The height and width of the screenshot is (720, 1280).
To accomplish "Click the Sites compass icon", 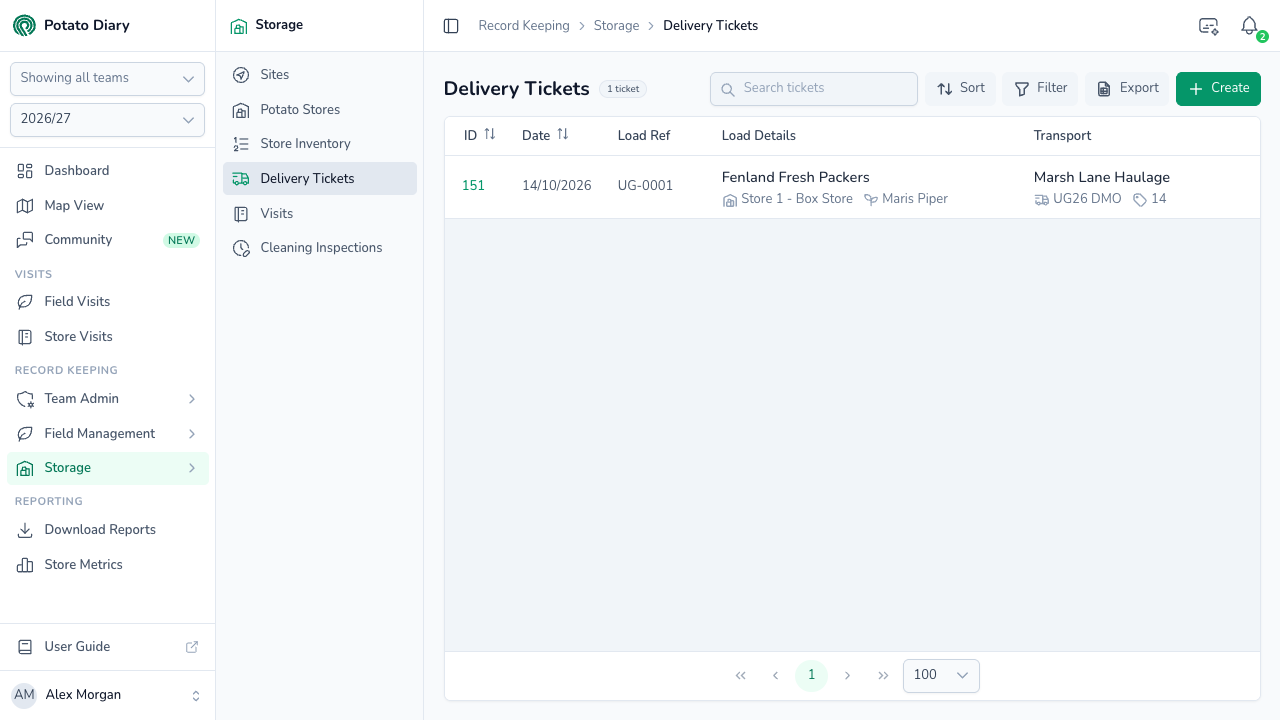I will [241, 75].
